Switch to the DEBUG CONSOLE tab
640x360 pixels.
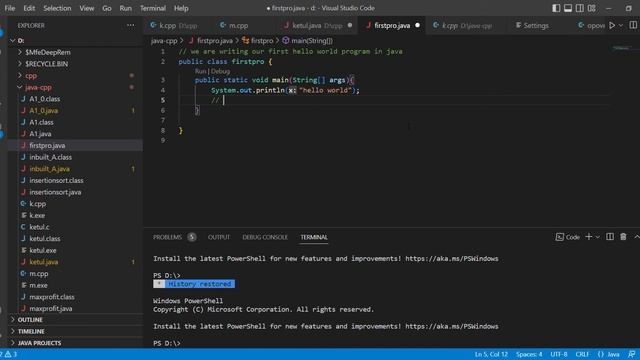tap(265, 237)
